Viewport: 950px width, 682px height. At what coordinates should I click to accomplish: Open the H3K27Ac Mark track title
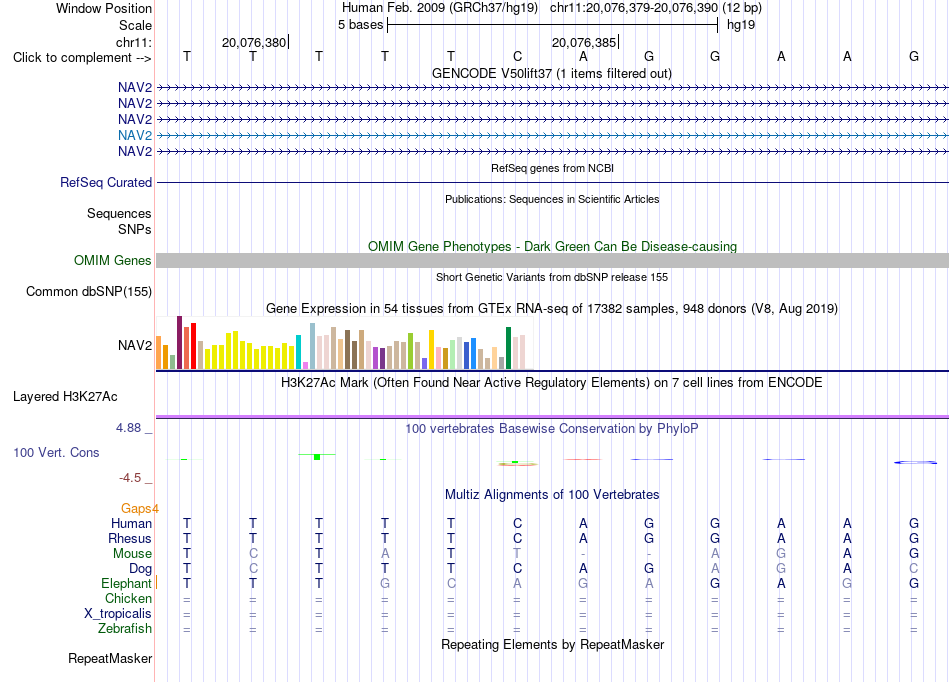coord(551,383)
